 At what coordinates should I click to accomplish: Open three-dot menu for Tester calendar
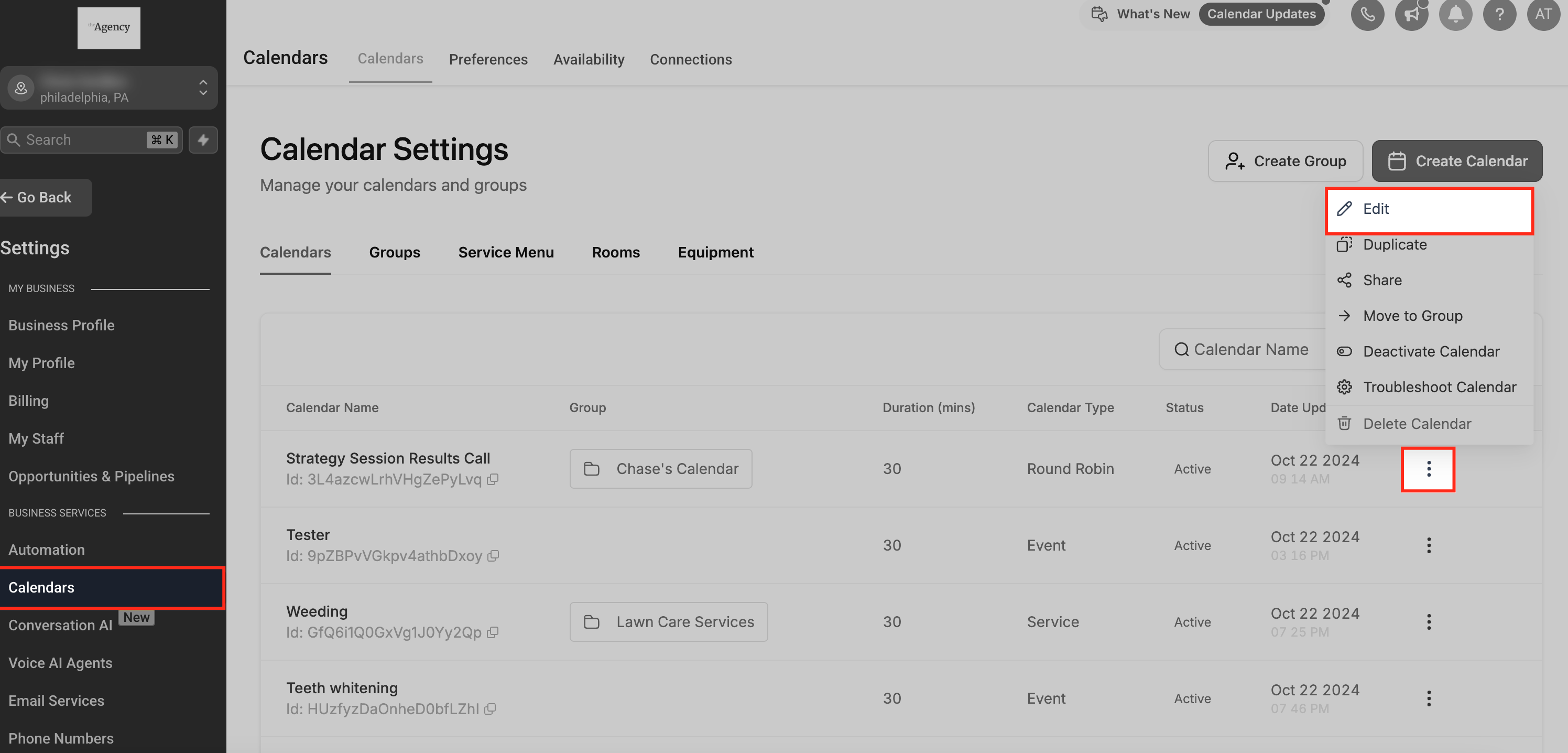(1428, 545)
